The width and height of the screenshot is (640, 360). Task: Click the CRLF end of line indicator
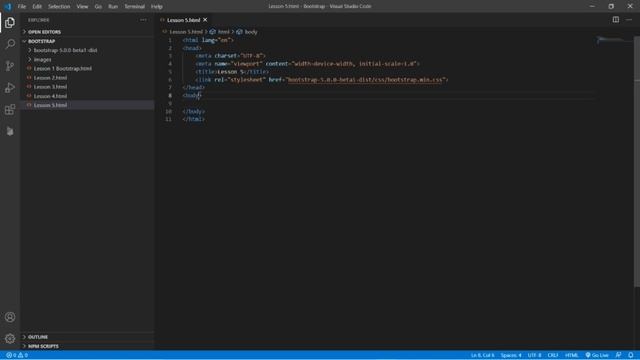pos(553,355)
